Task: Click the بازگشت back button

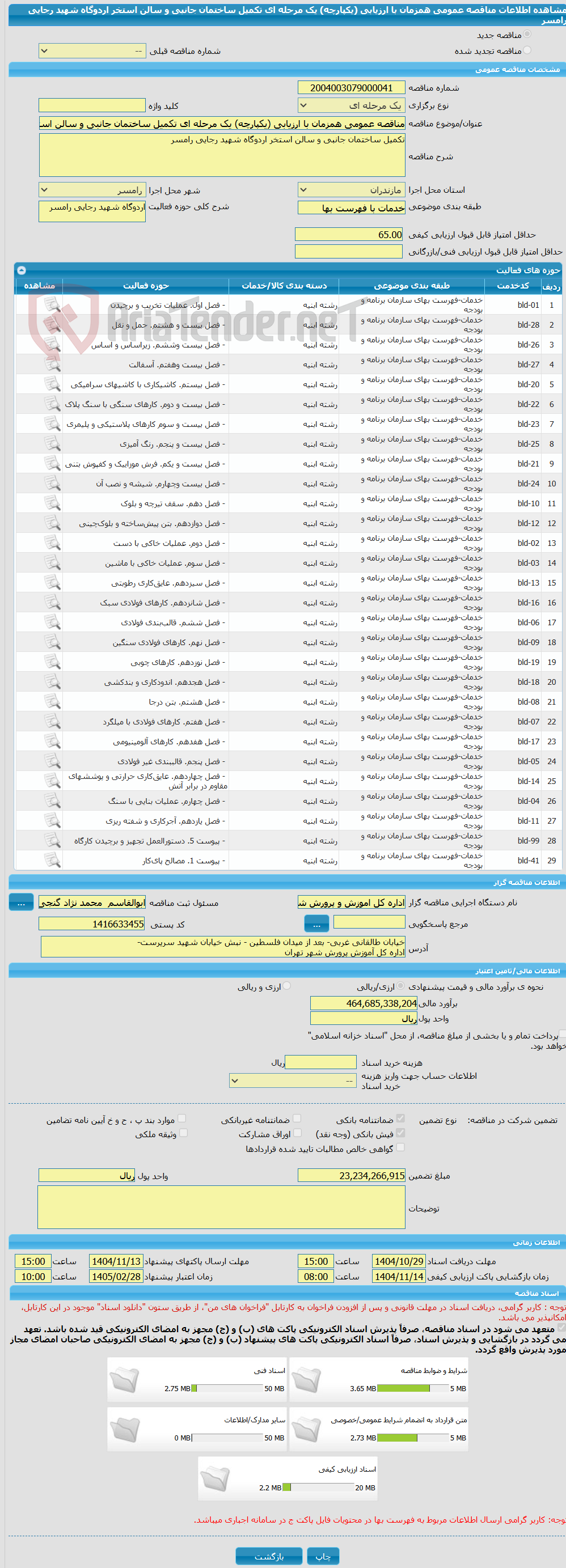Action: click(x=269, y=1557)
